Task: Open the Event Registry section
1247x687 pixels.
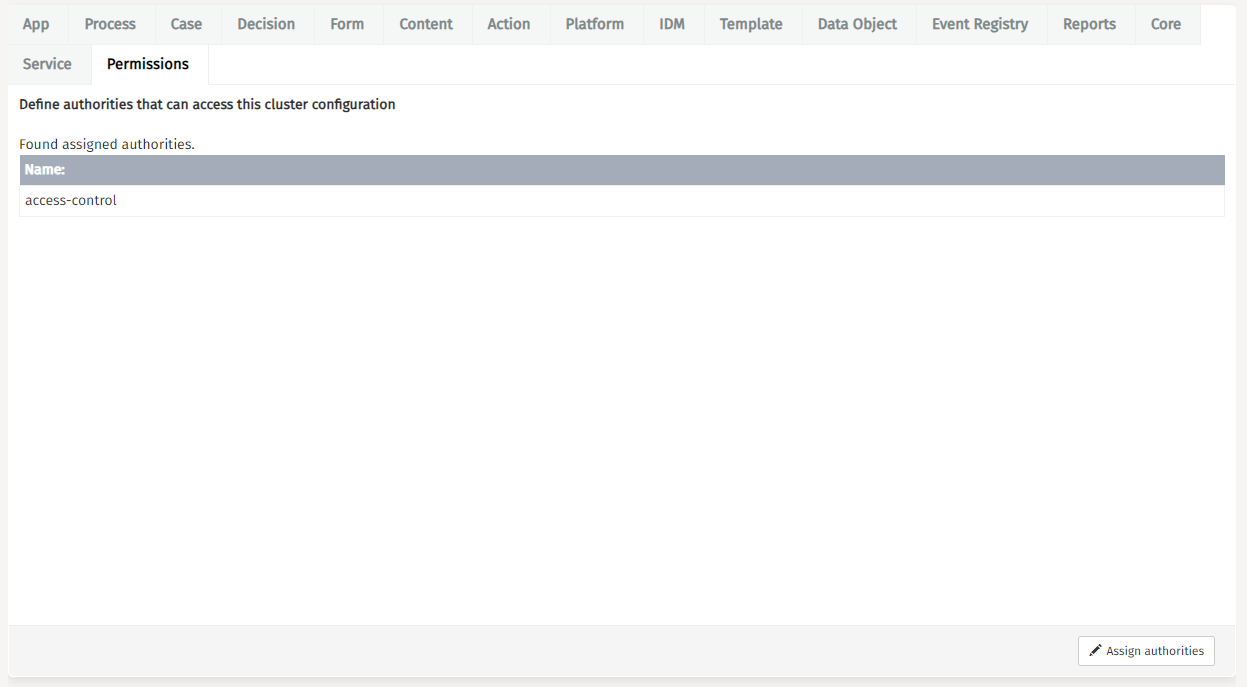Action: click(x=980, y=23)
